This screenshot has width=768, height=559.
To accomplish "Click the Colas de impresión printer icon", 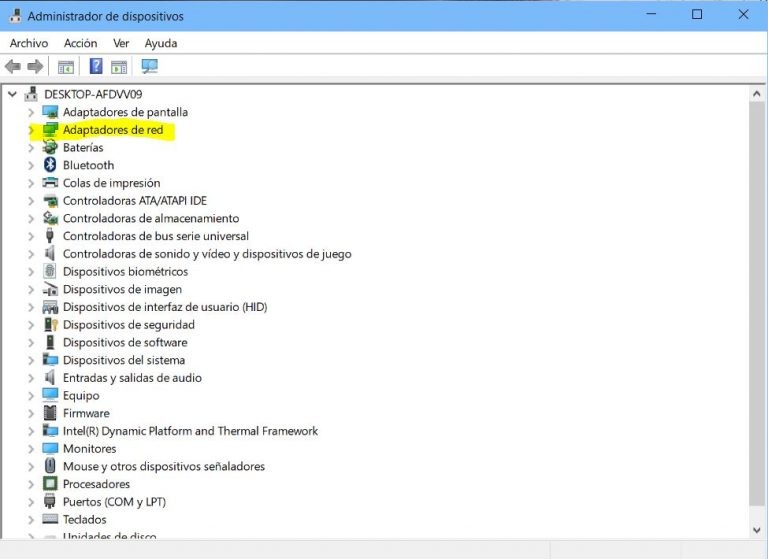I will 50,183.
